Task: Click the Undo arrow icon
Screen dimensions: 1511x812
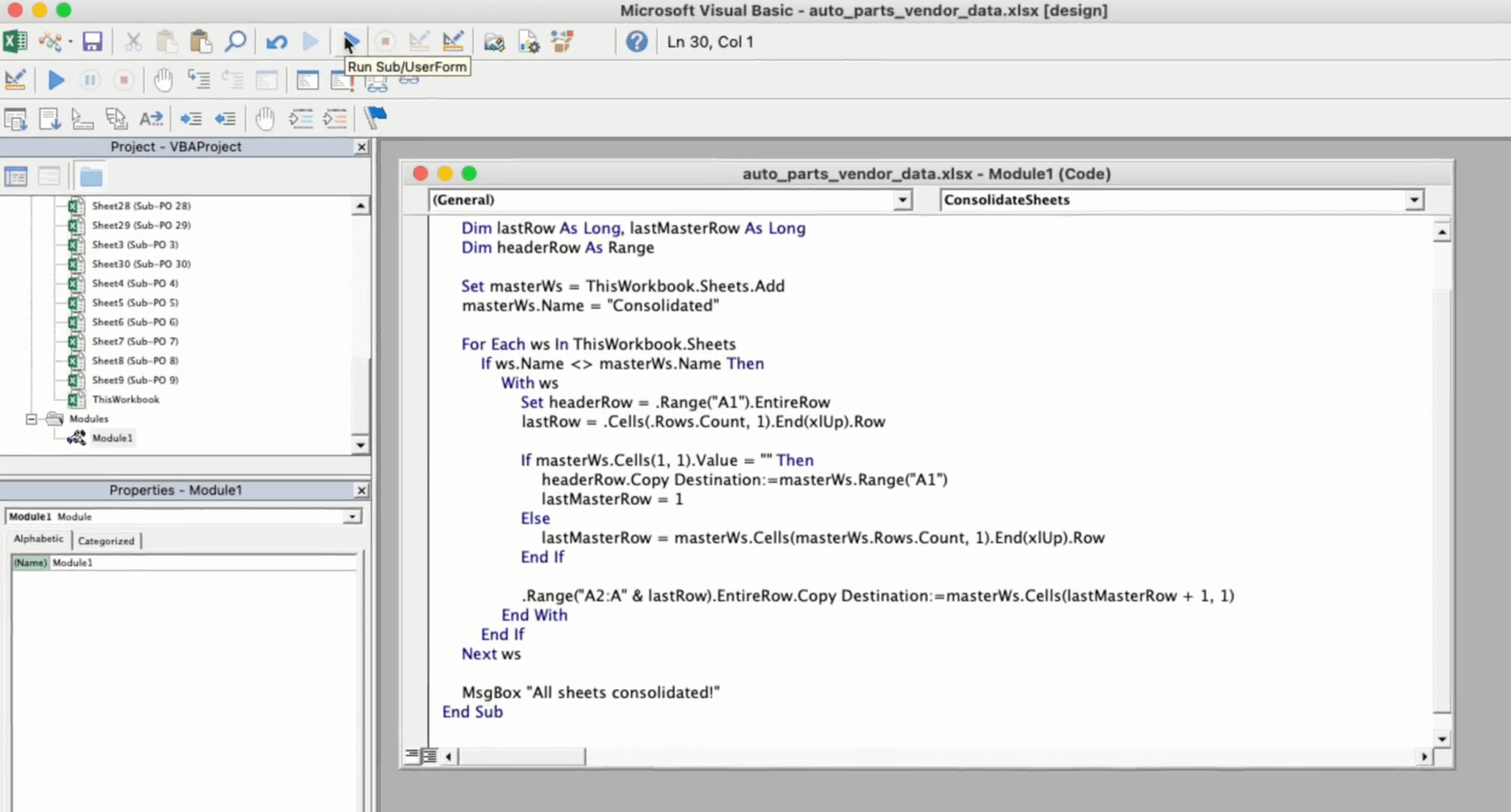Action: tap(276, 42)
